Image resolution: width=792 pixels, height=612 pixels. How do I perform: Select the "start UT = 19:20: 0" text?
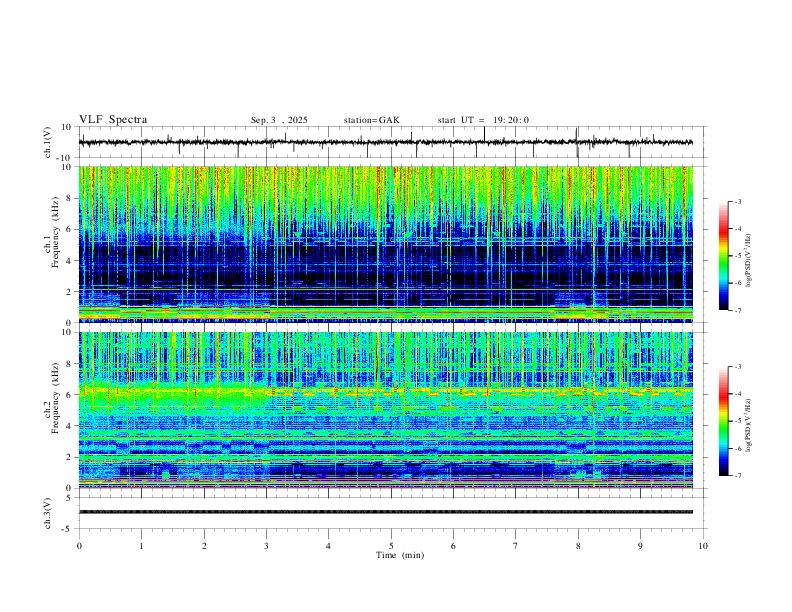pos(483,120)
